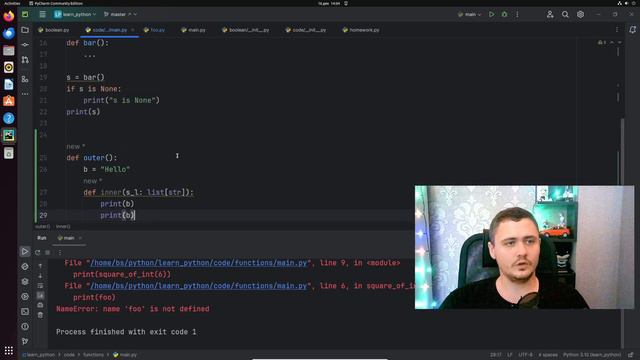Click Python interpreter in status bar
The width and height of the screenshot is (640, 360).
592,355
